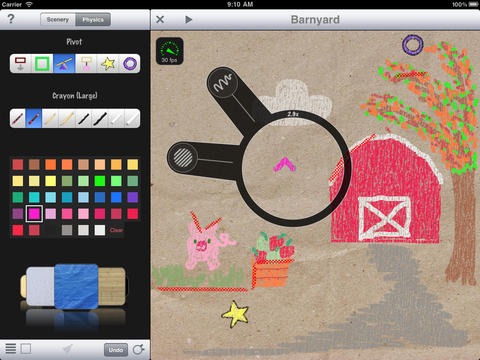Choose the purple ring goal tool
Viewport: 480px width, 360px height.
[130, 63]
